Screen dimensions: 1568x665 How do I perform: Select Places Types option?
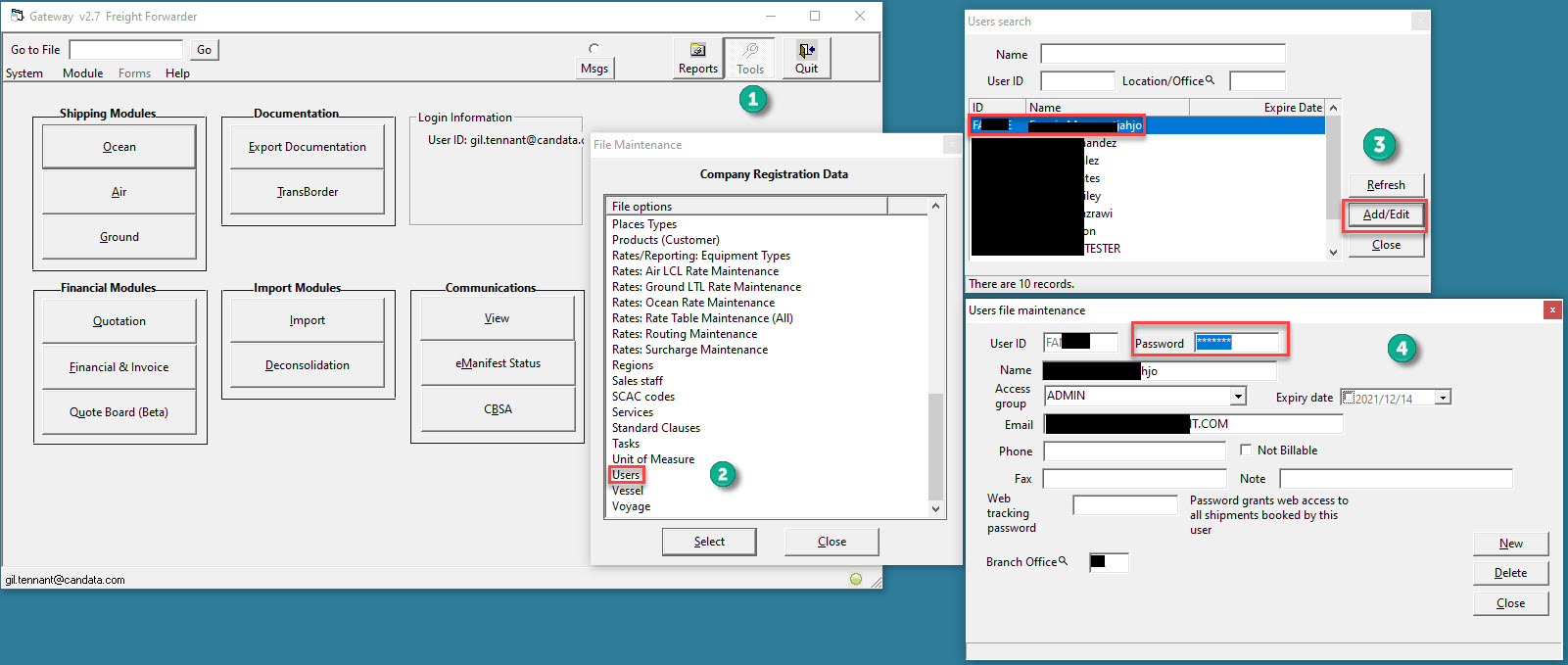(644, 224)
